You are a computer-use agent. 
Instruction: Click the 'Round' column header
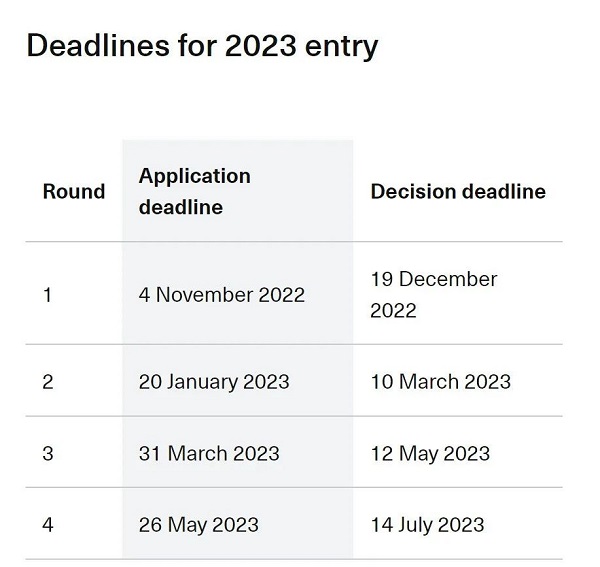click(74, 192)
